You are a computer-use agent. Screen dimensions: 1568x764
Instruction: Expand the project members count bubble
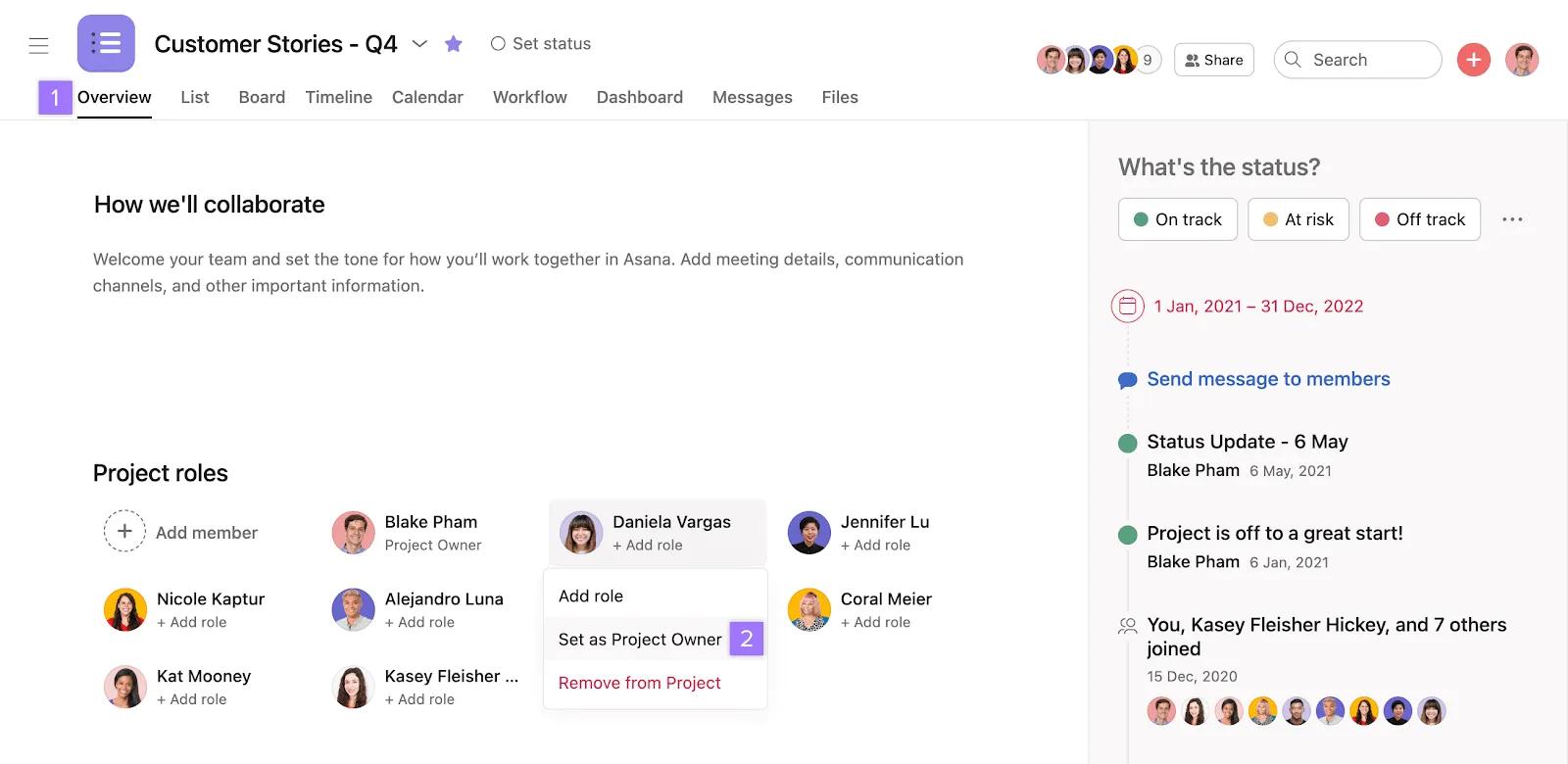pos(1148,60)
